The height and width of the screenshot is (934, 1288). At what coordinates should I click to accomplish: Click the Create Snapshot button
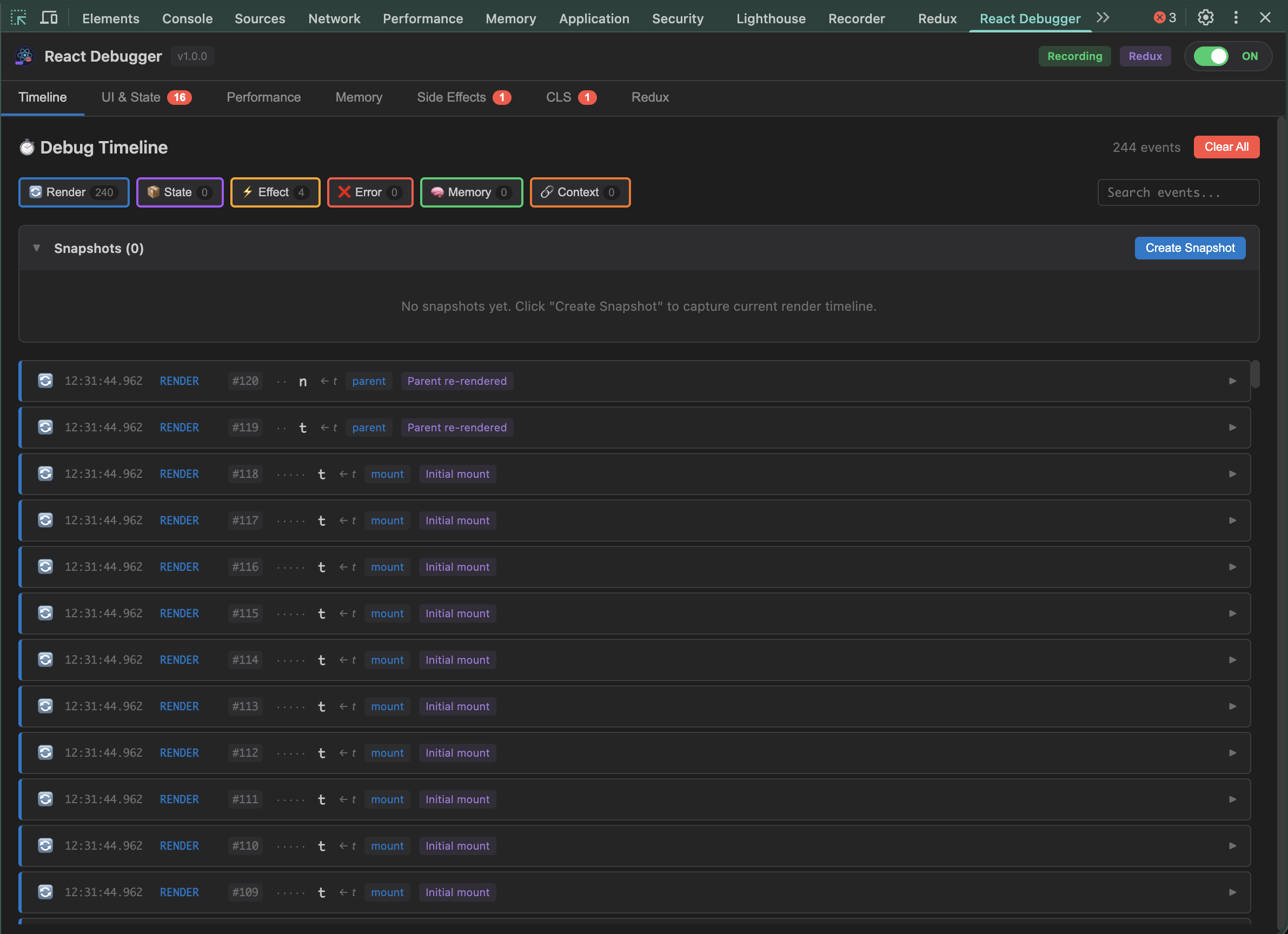coord(1190,248)
